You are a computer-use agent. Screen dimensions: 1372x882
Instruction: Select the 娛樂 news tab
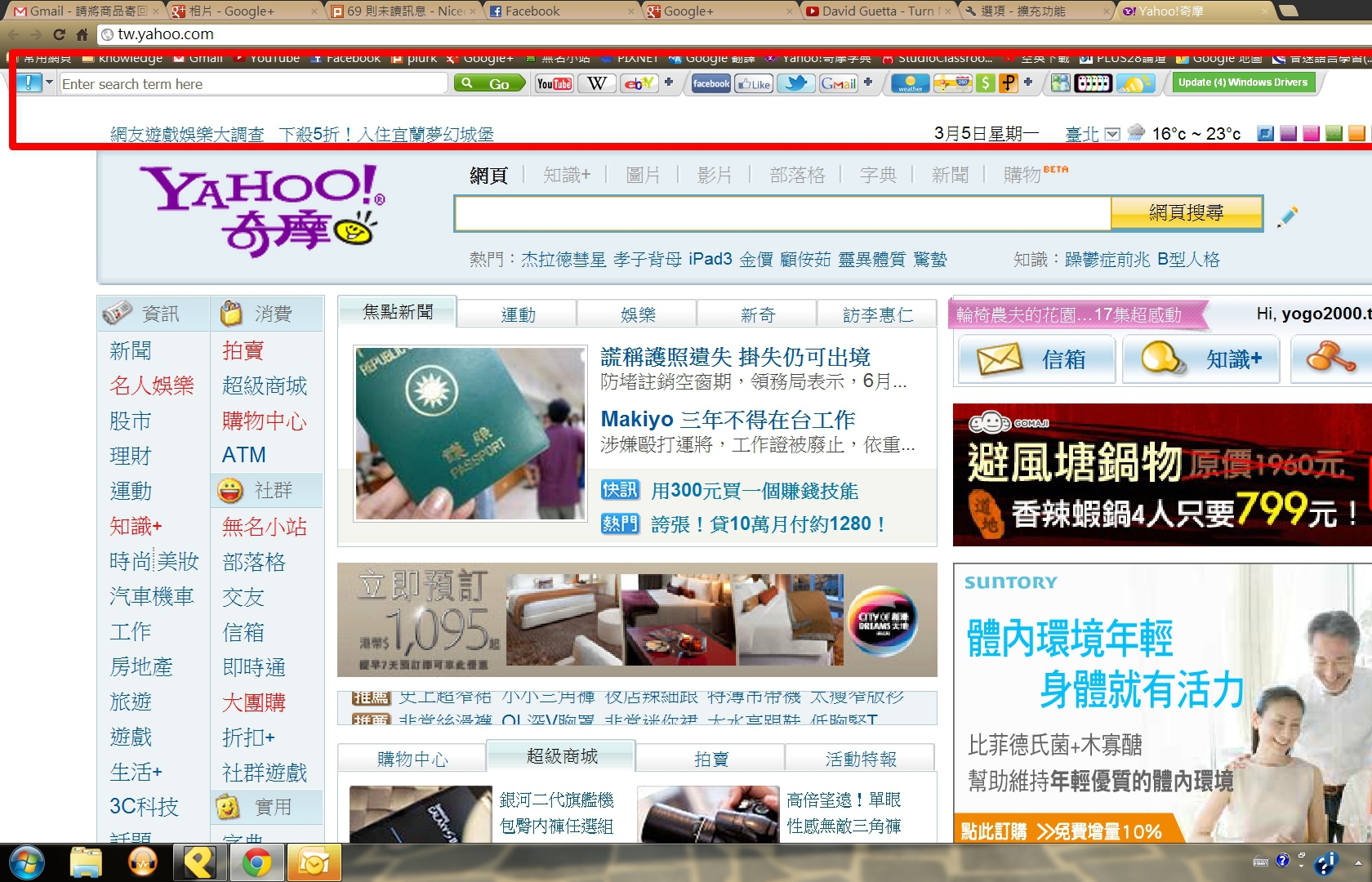[638, 314]
